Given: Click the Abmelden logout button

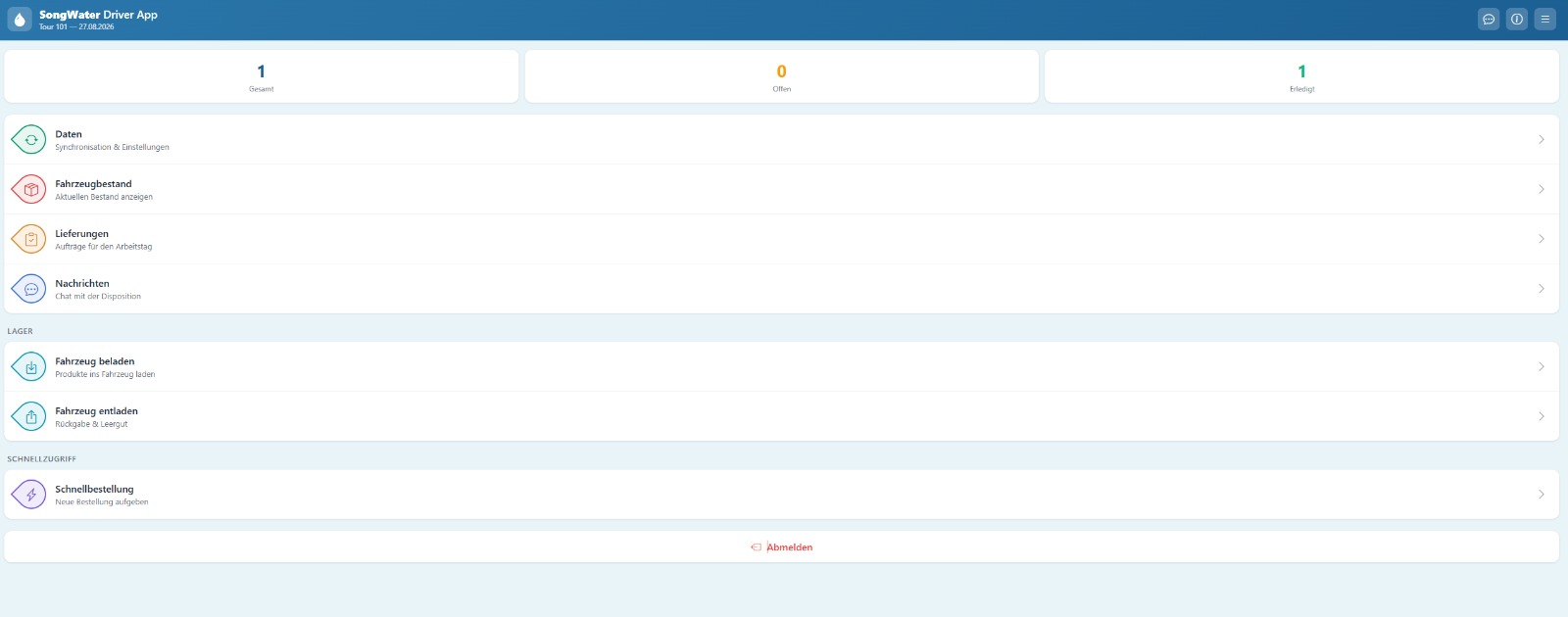Looking at the screenshot, I should 781,546.
